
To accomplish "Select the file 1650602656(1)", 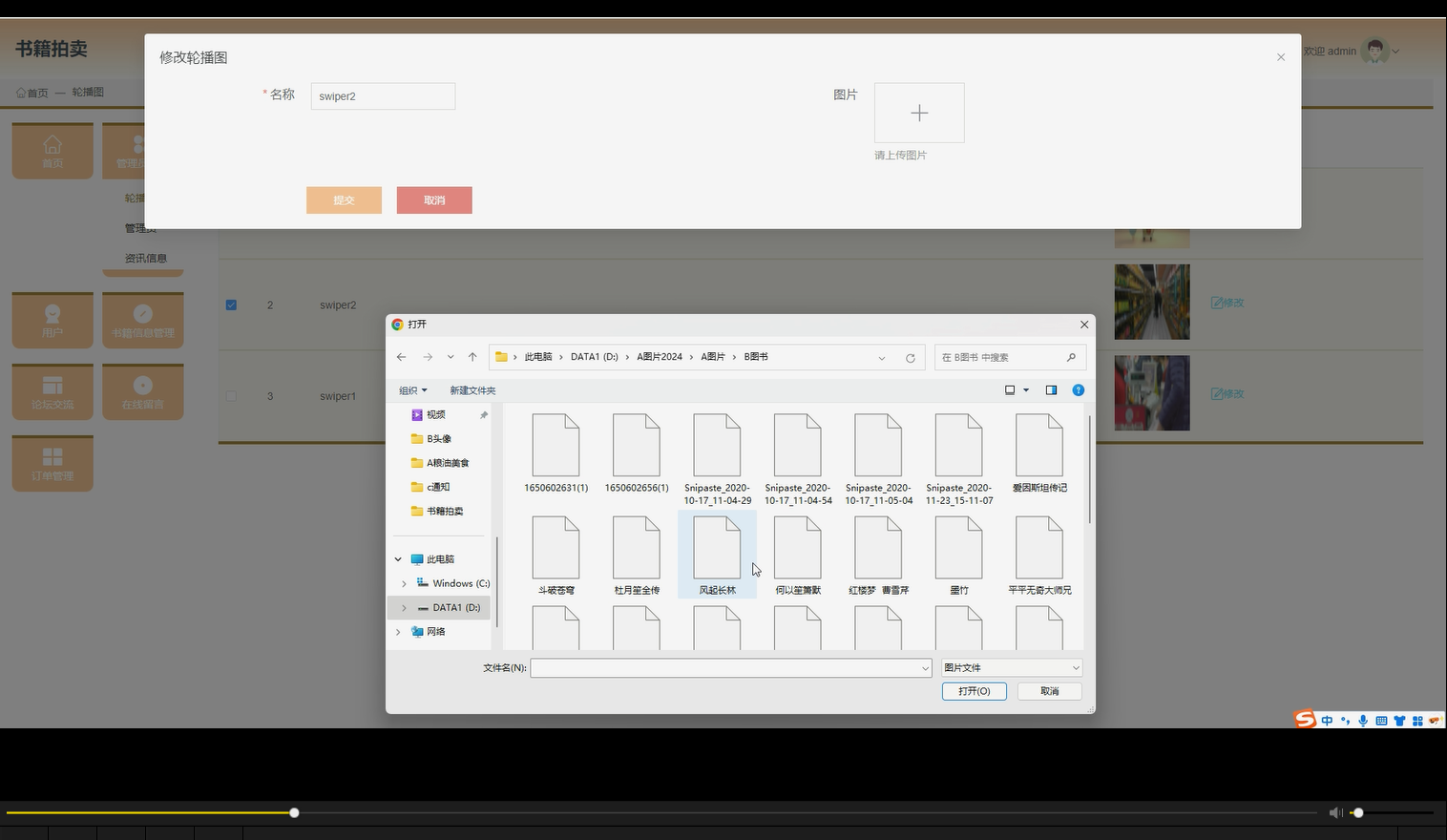I will coord(637,454).
